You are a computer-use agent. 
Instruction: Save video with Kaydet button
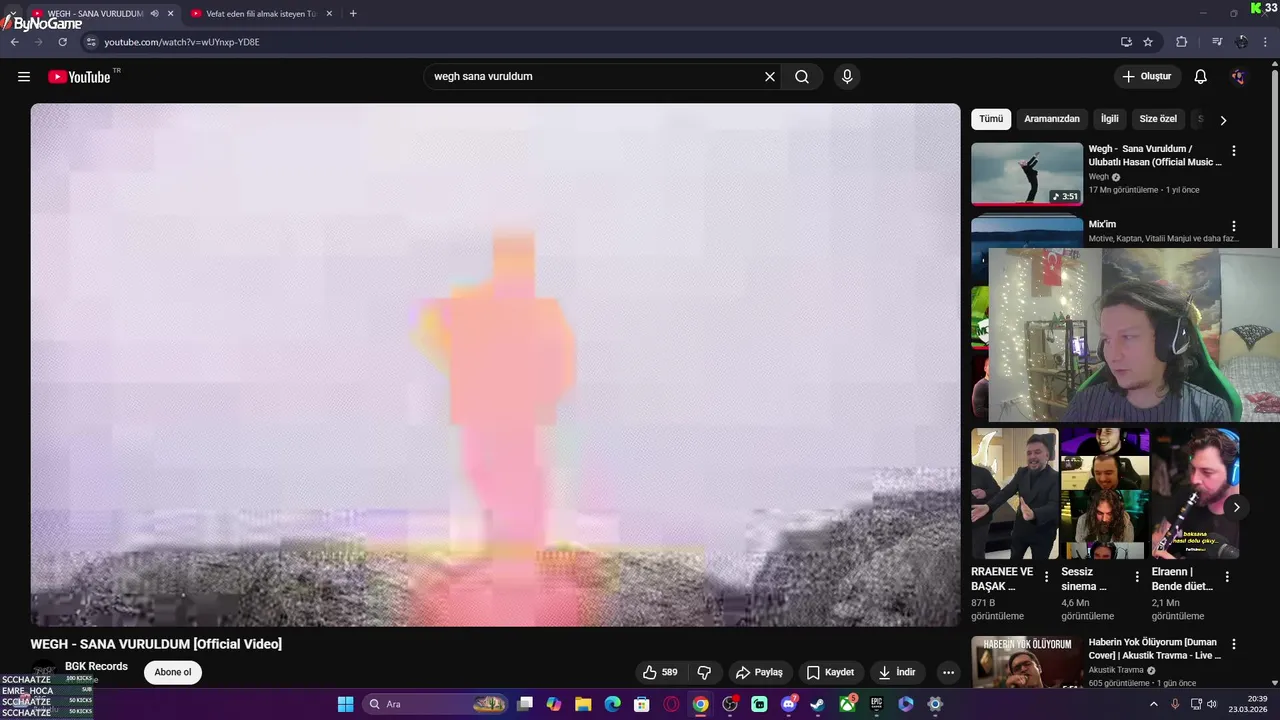point(830,672)
